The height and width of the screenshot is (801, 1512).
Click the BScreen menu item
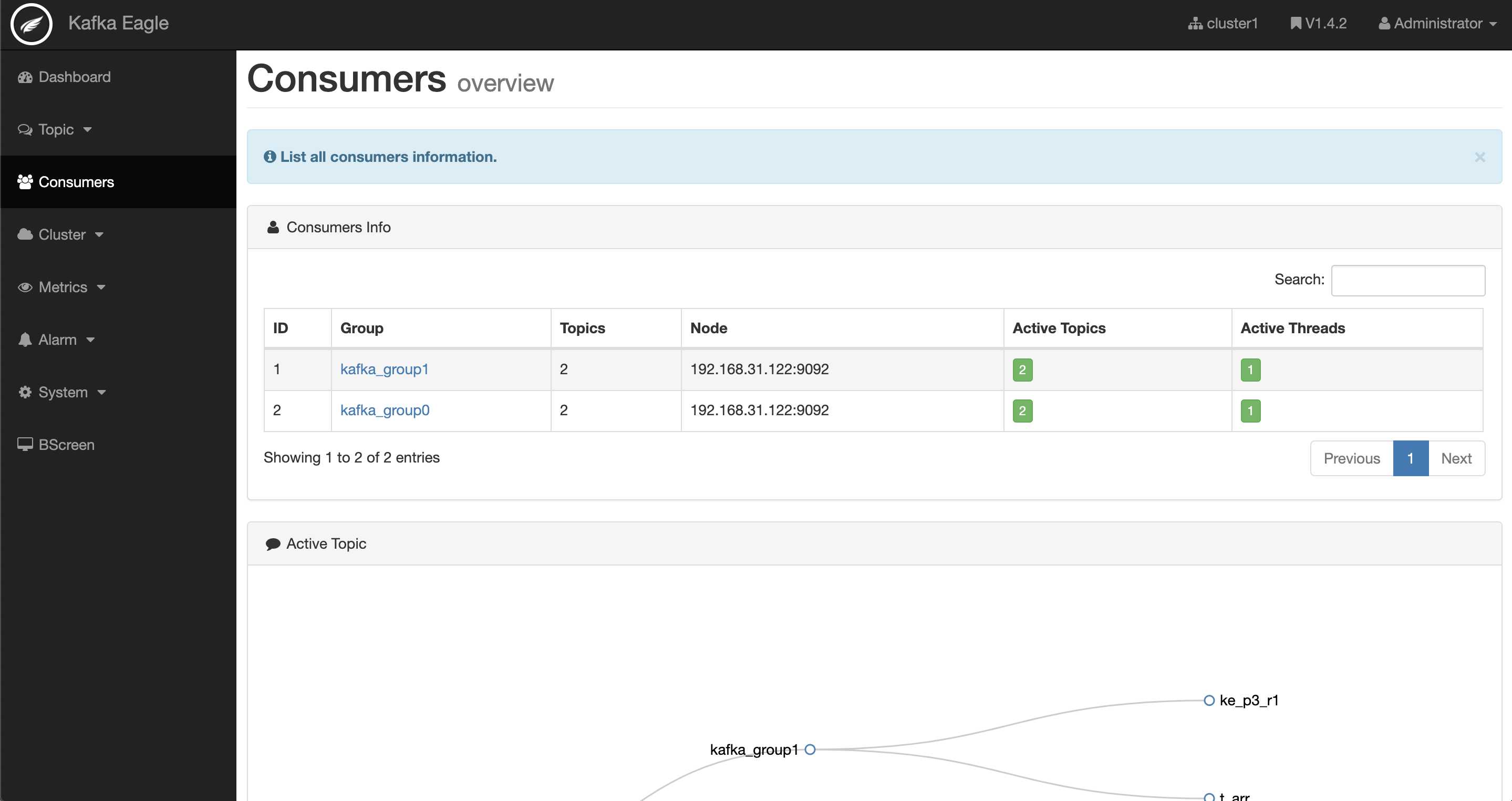tap(66, 444)
